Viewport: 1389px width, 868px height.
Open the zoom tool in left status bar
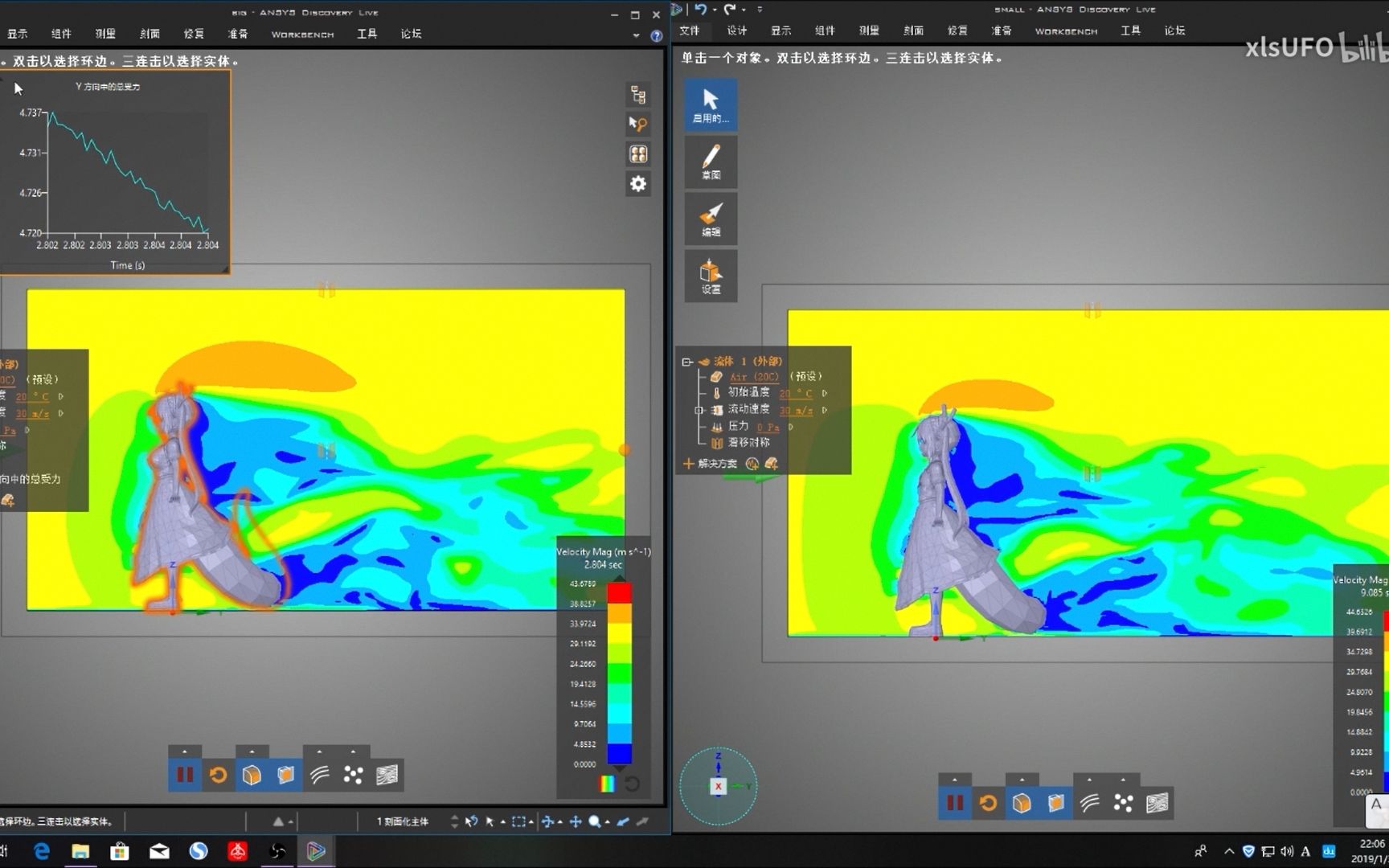coord(595,821)
